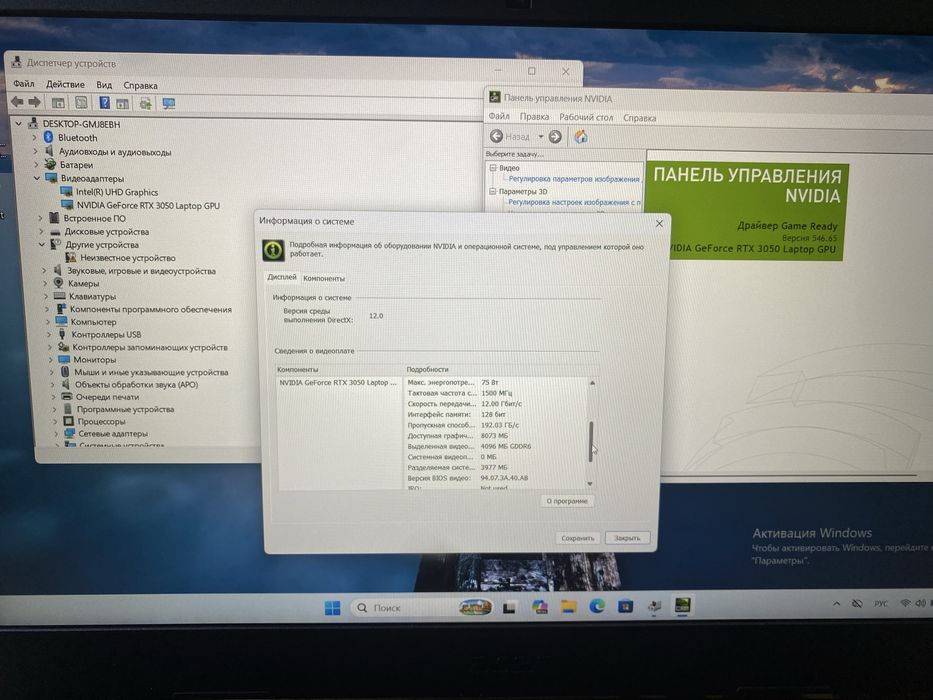Select Intel(R) UHD Graphics device
This screenshot has height=700, width=933.
[117, 192]
